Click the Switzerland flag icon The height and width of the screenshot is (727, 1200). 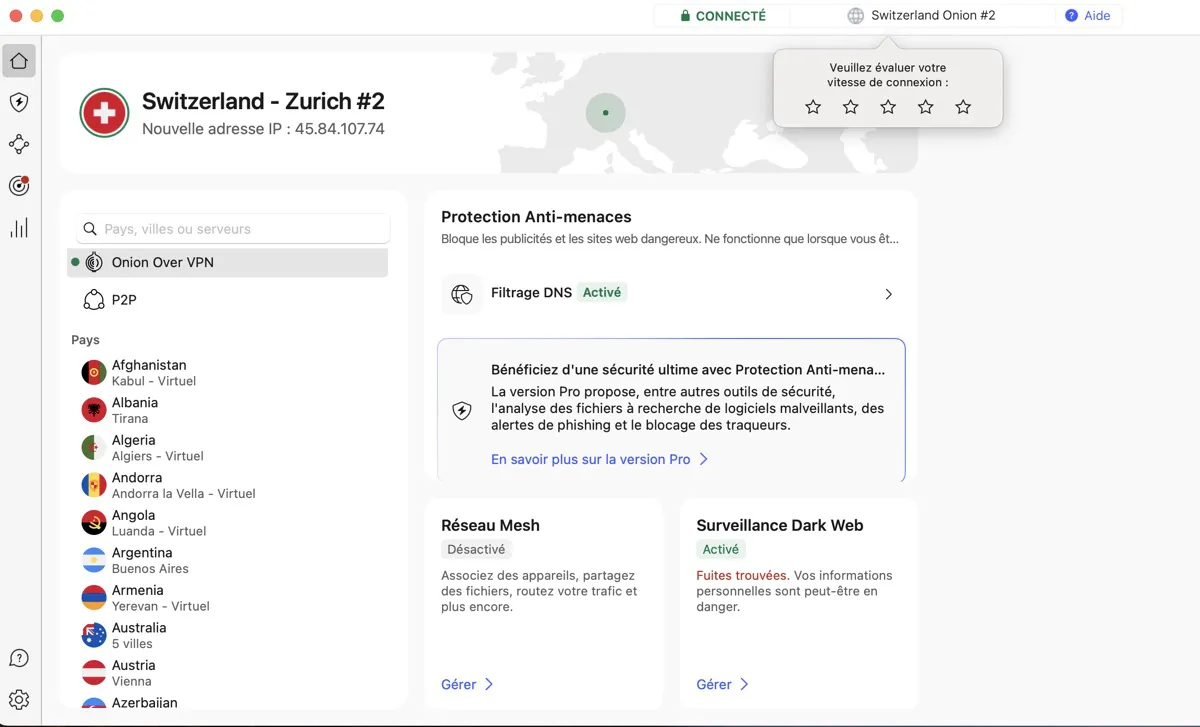click(104, 113)
